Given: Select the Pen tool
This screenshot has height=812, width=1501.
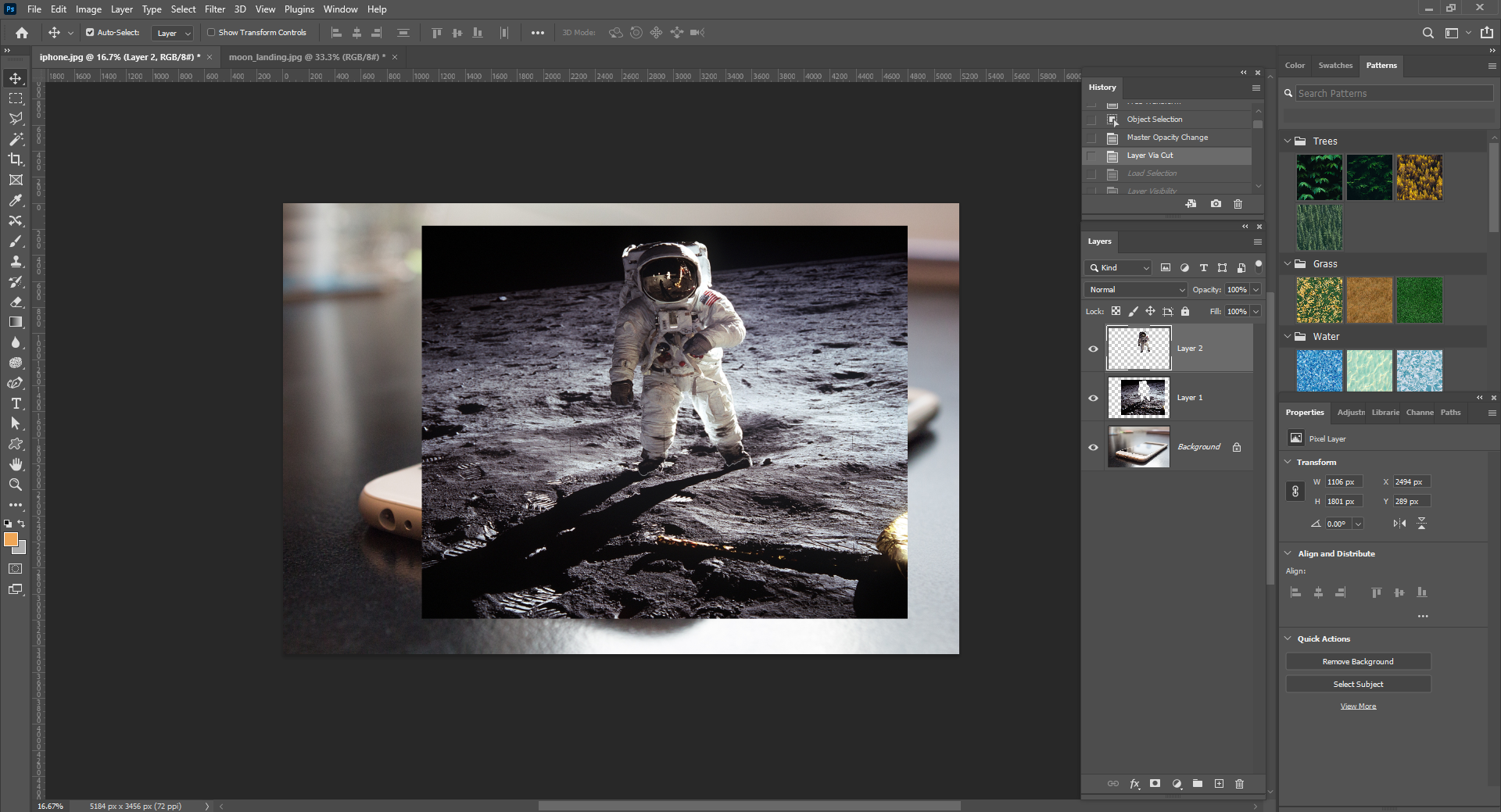Looking at the screenshot, I should click(x=16, y=383).
